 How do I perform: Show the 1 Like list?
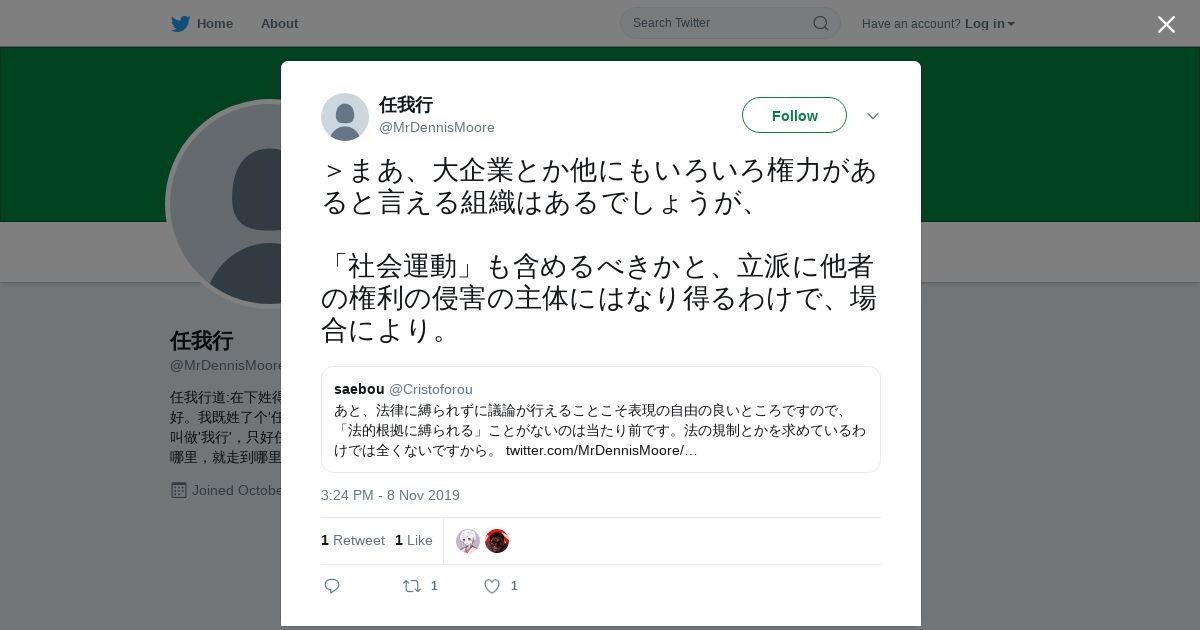point(414,540)
